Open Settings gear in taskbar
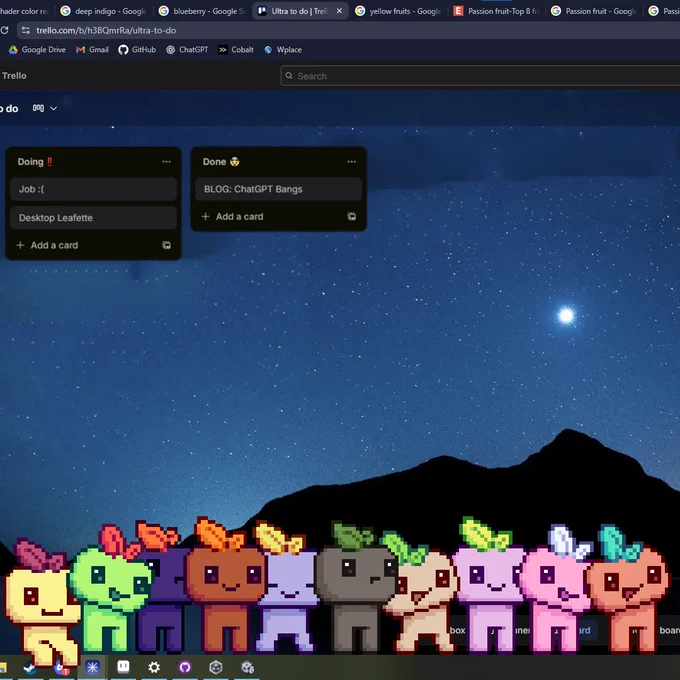The height and width of the screenshot is (680, 680). 154,667
